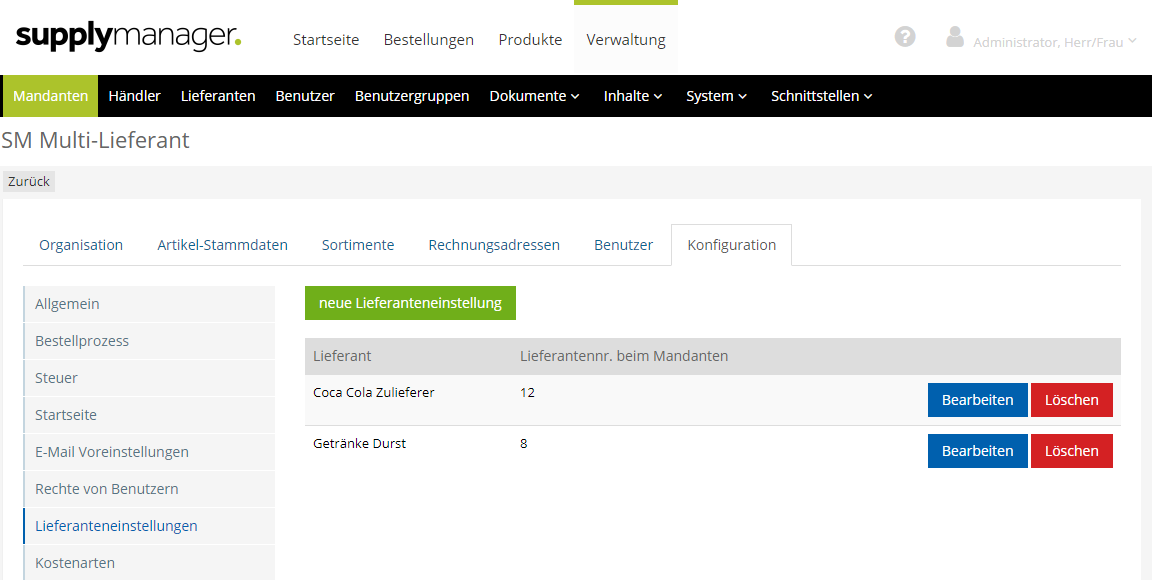Open the Sortimente tab
The image size is (1152, 580).
(x=358, y=245)
